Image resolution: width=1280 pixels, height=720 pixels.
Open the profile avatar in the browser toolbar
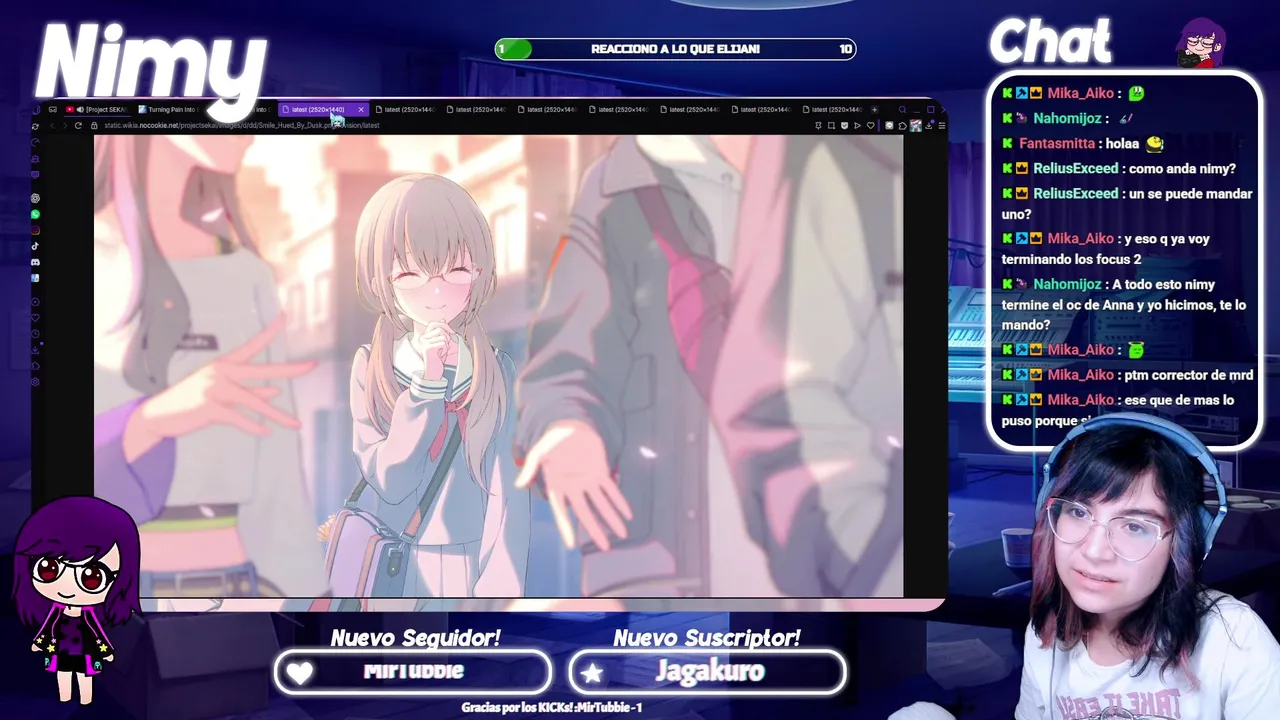click(x=916, y=126)
